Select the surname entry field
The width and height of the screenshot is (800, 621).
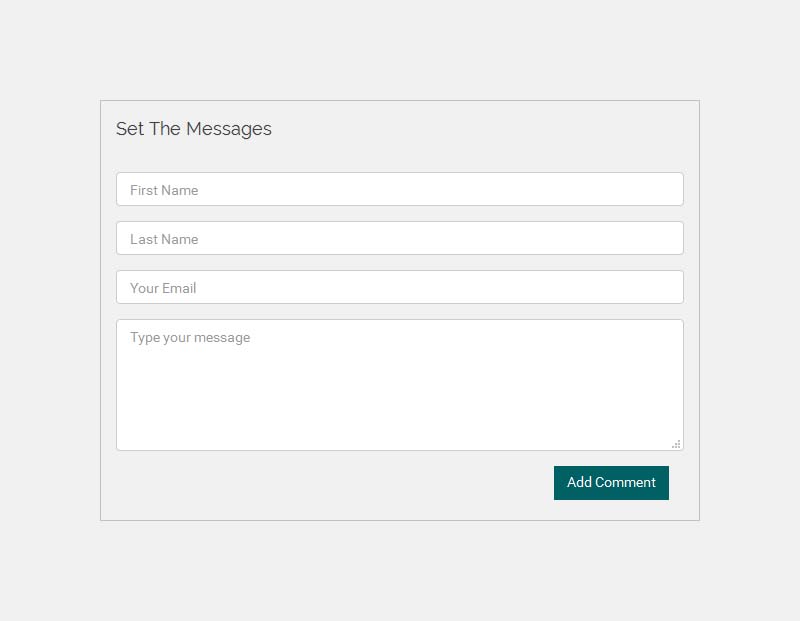click(x=399, y=238)
